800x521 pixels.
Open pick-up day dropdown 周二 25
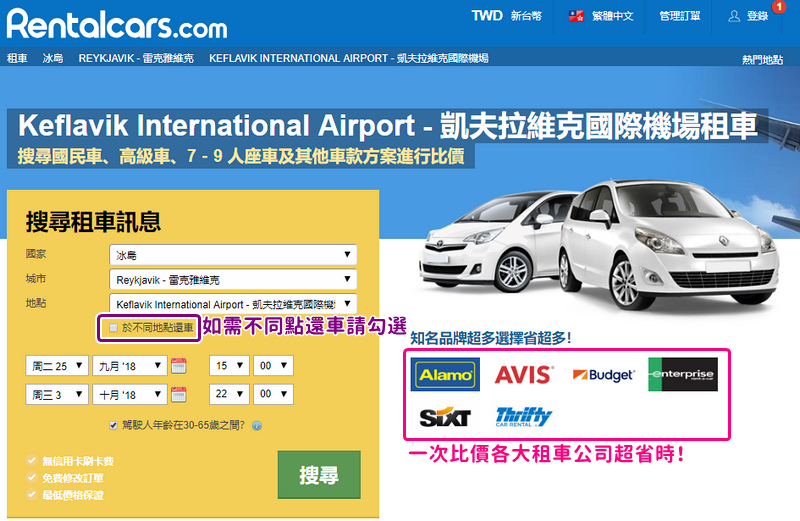click(57, 366)
